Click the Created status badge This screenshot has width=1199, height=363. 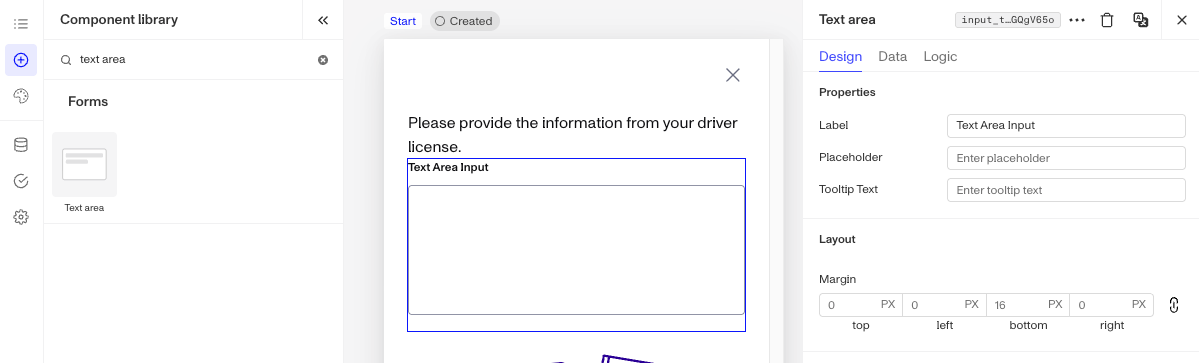464,21
